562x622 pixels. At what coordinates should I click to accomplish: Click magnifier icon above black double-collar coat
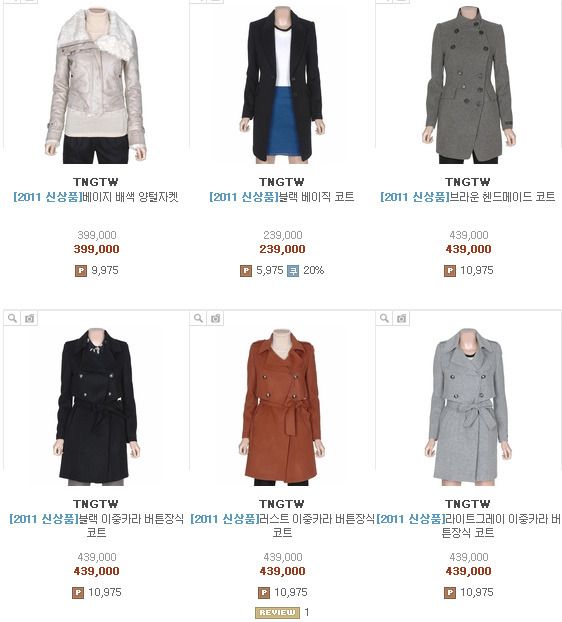[12, 318]
